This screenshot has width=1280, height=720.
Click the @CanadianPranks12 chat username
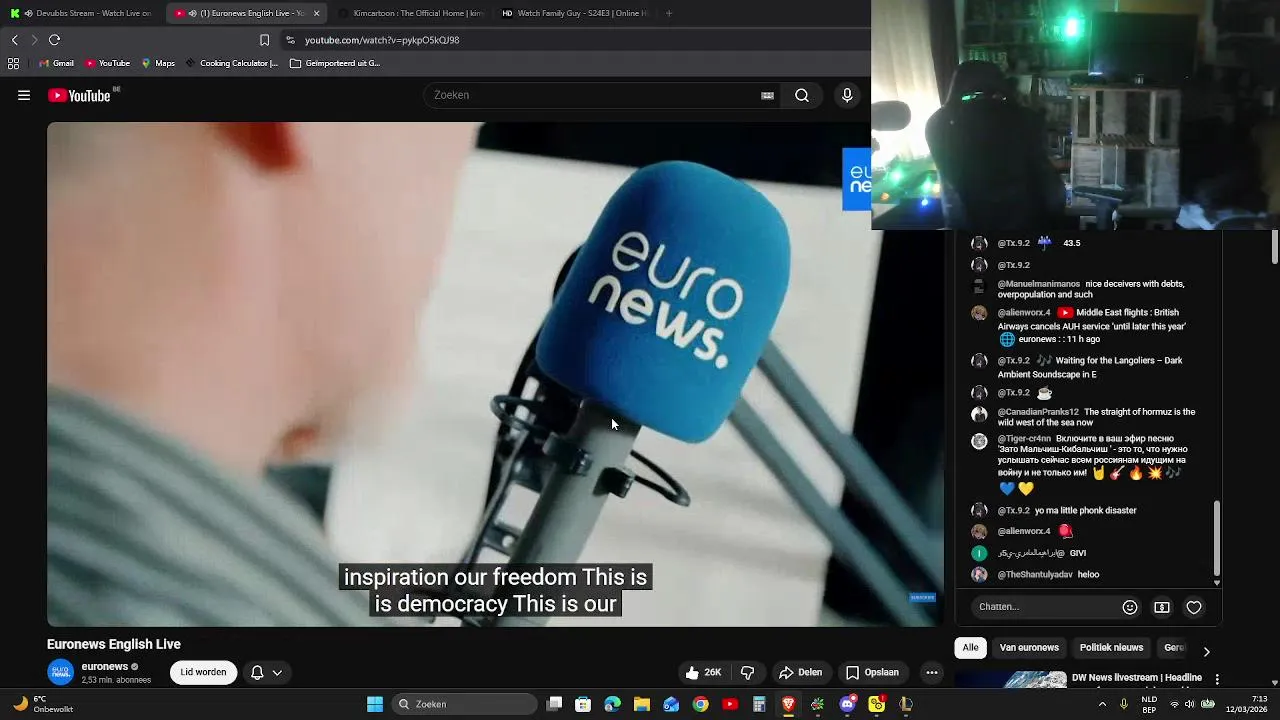pos(1038,412)
